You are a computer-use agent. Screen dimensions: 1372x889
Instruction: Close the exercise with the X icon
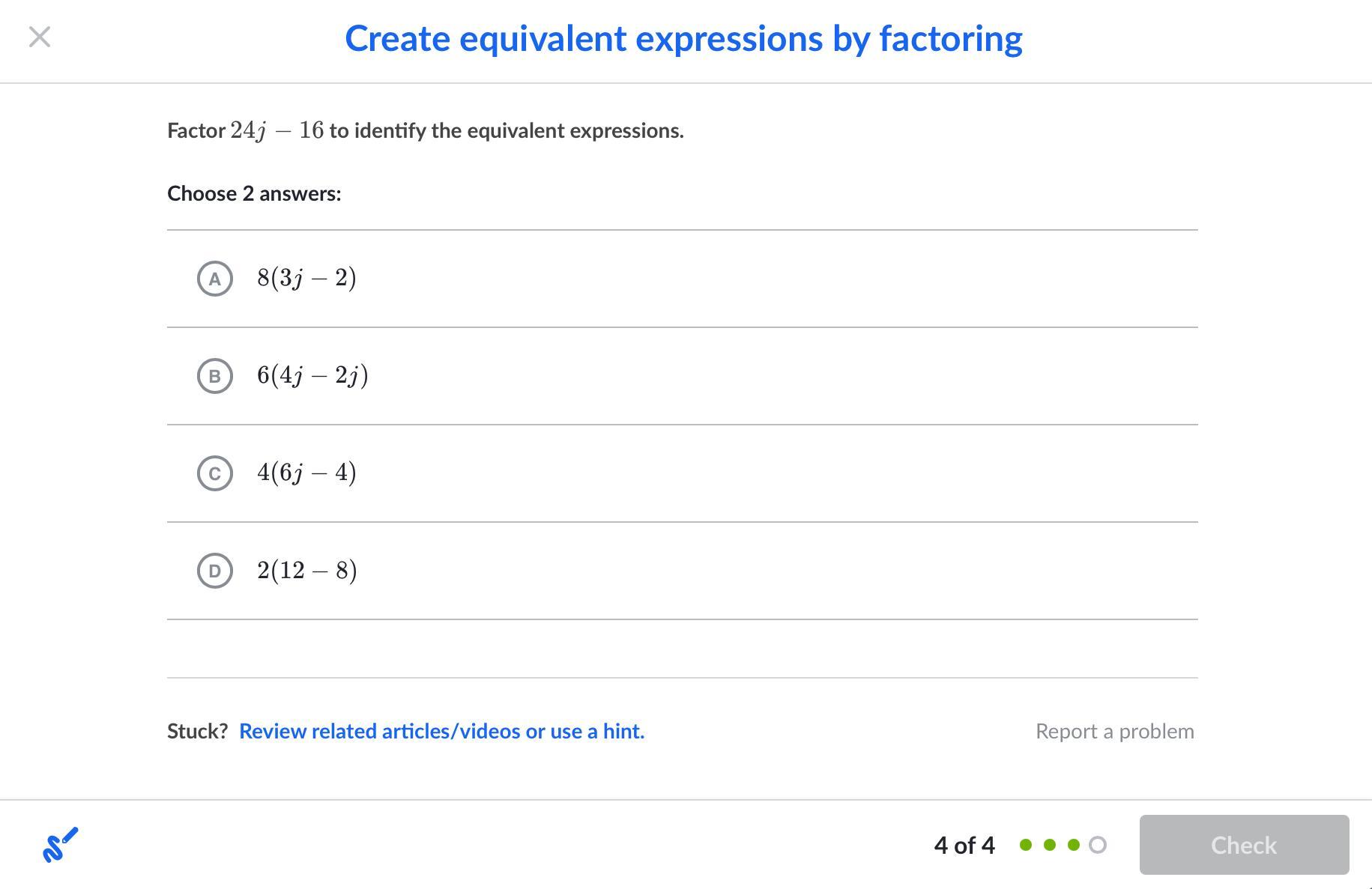pos(40,37)
